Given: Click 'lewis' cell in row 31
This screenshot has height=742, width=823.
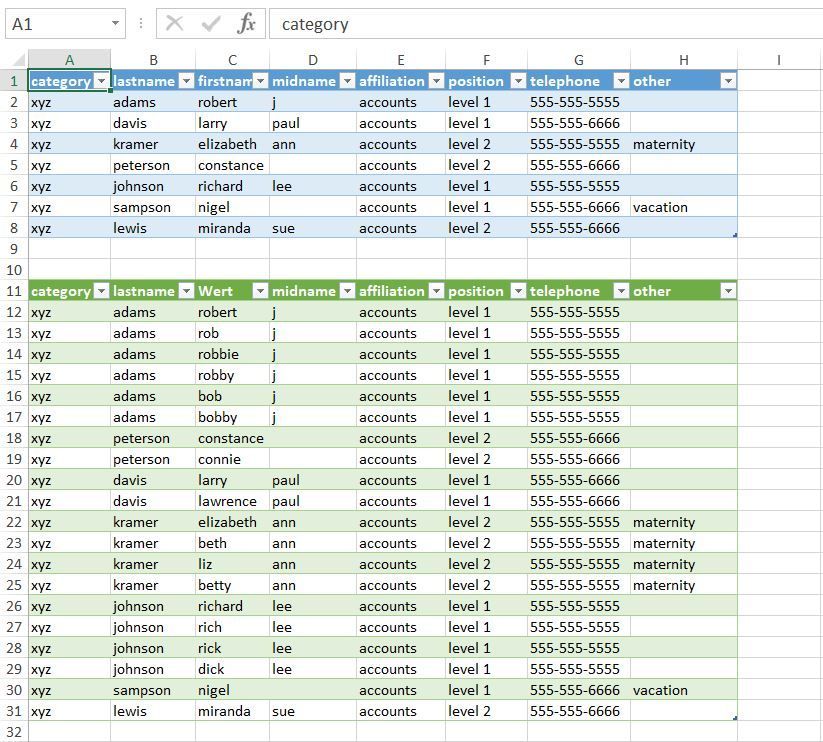Looking at the screenshot, I should pyautogui.click(x=153, y=711).
